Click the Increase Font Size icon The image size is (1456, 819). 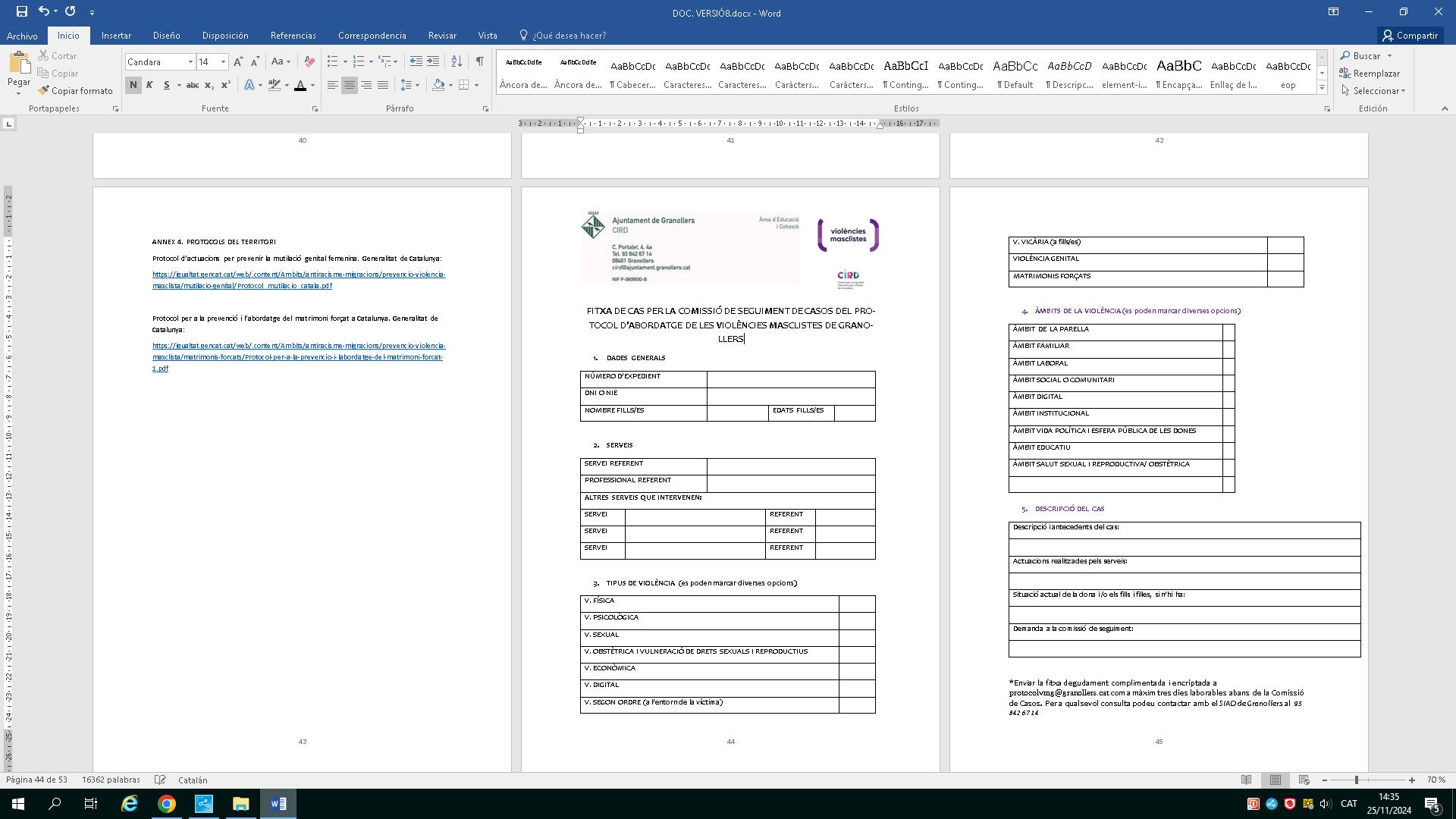(x=238, y=61)
